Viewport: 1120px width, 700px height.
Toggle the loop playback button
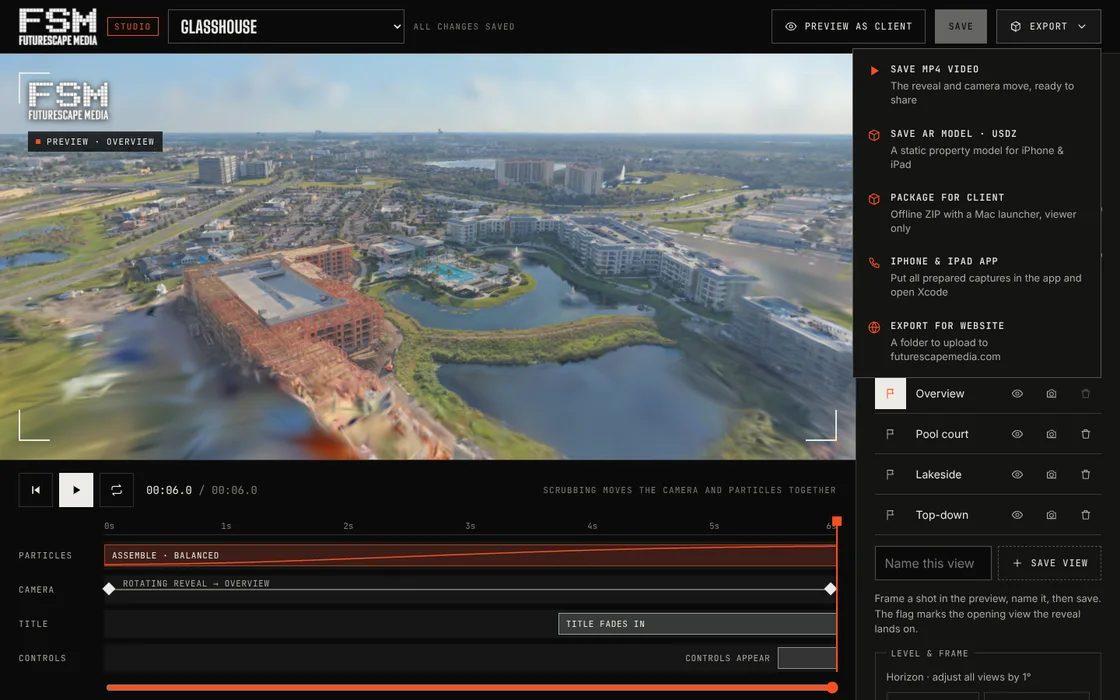pos(116,490)
